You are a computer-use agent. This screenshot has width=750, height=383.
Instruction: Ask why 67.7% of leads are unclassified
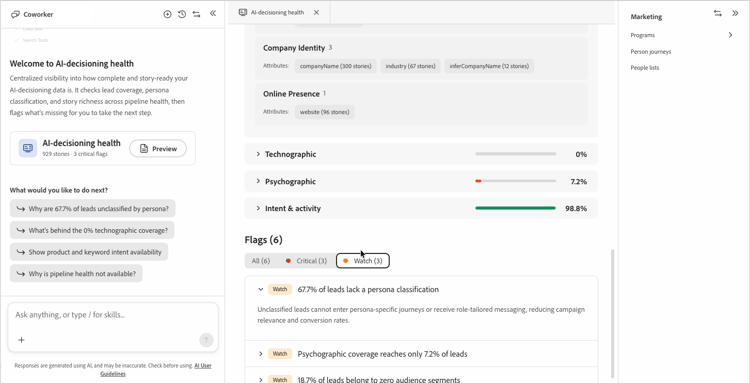tap(92, 208)
